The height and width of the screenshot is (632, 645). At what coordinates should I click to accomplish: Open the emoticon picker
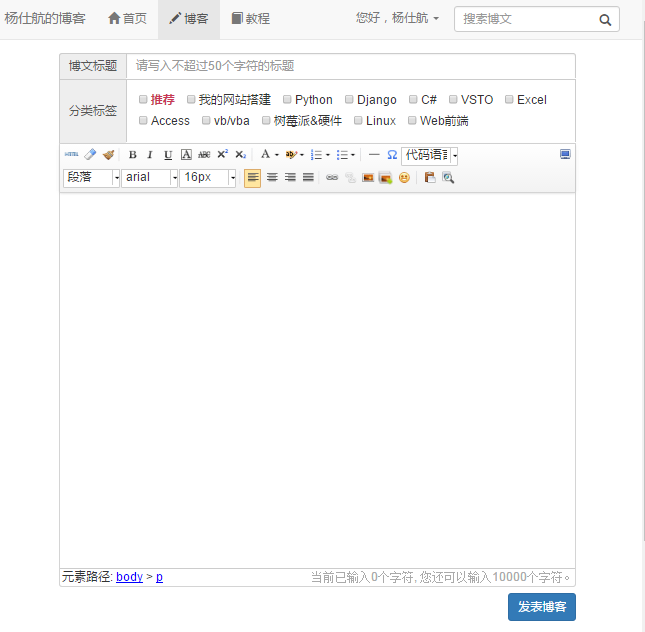(x=404, y=178)
